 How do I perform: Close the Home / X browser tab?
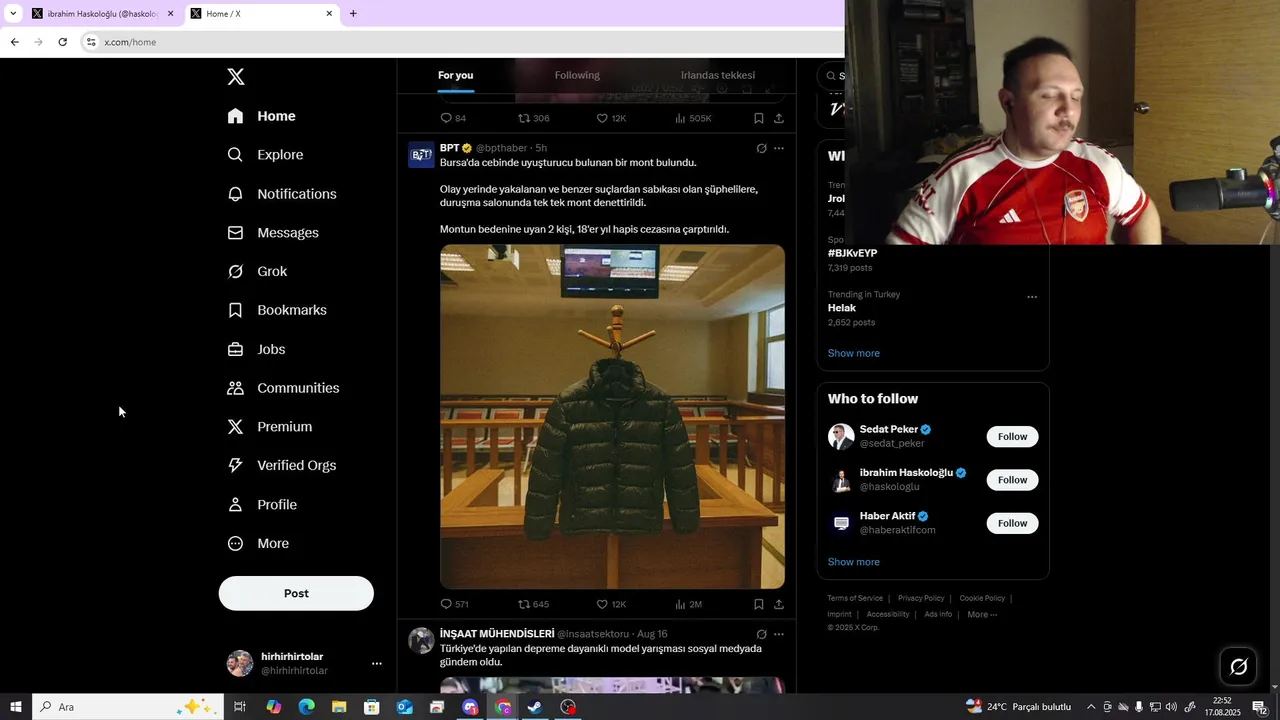(329, 14)
